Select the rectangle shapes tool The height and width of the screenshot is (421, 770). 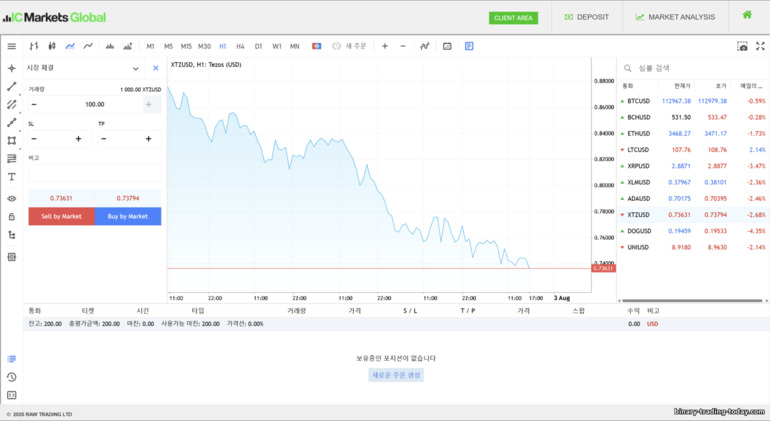pos(12,140)
